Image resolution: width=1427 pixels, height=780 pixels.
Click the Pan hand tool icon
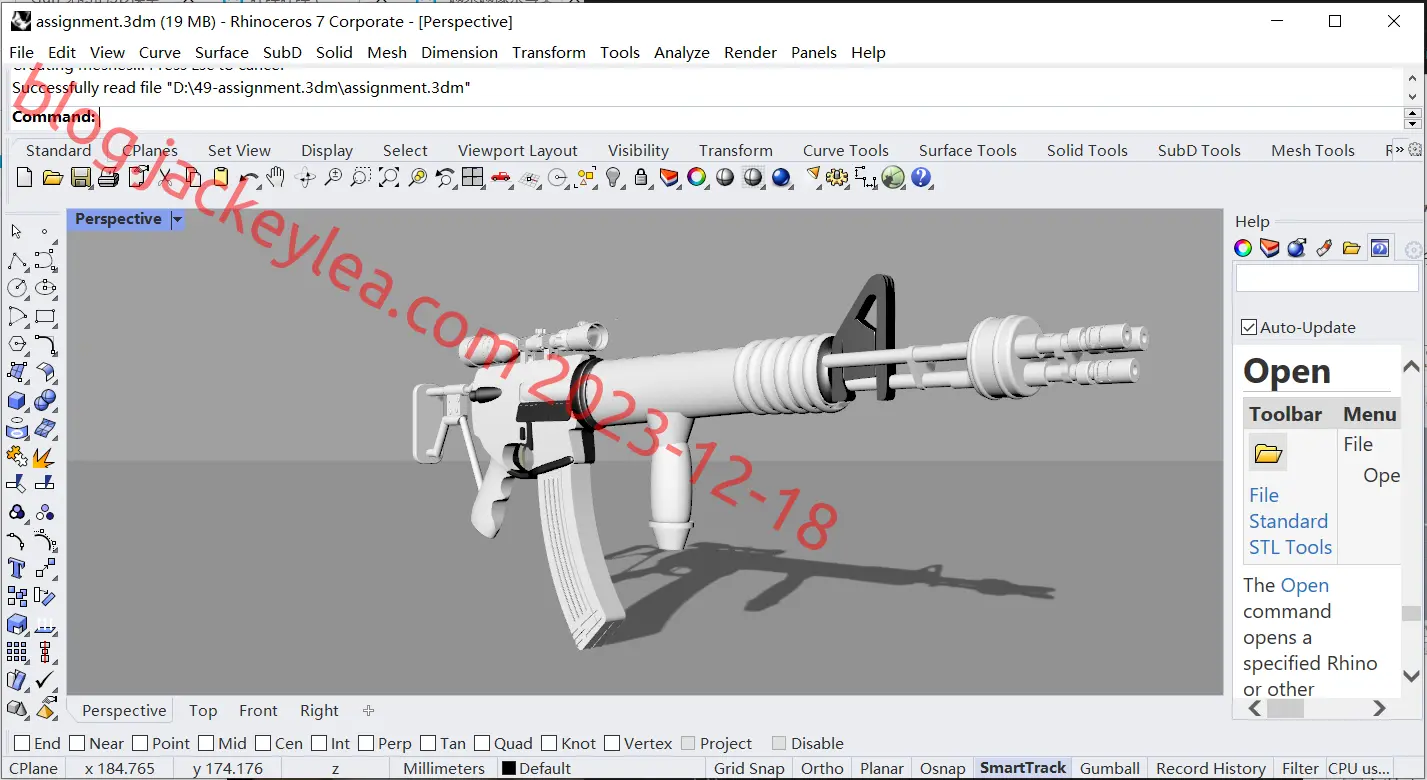pyautogui.click(x=275, y=178)
